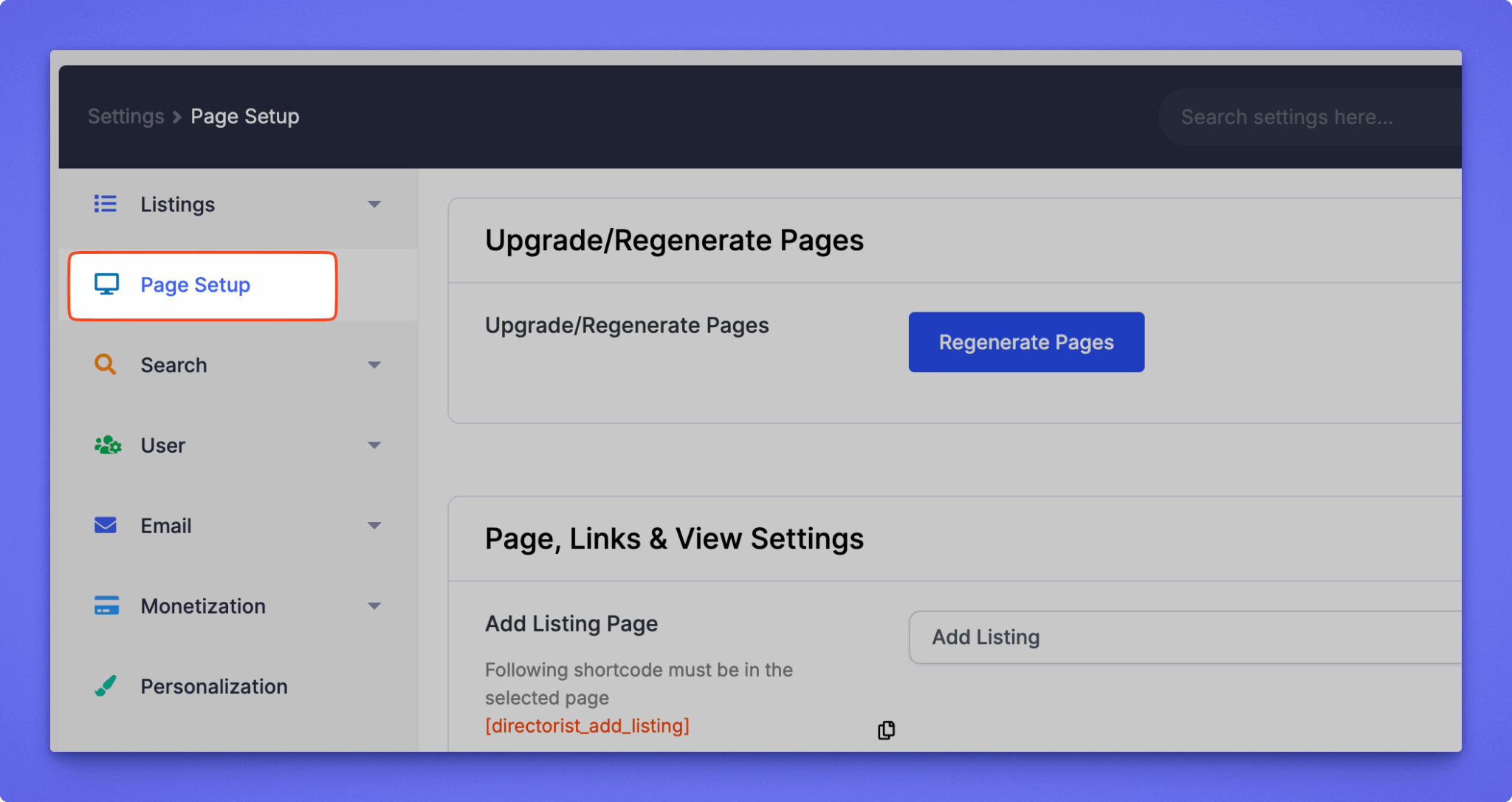
Task: Click the Email envelope icon
Action: (106, 525)
